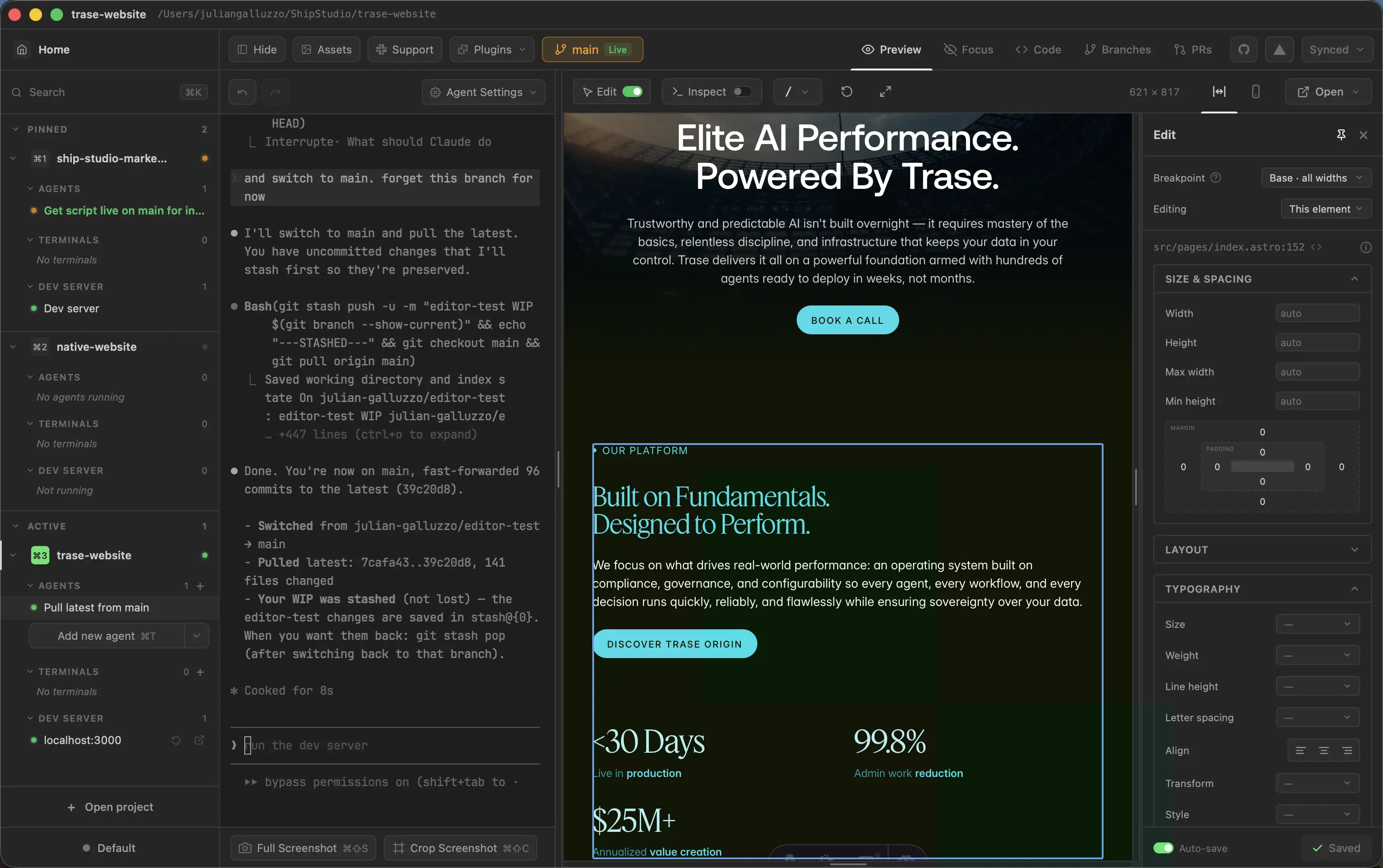Click the undo arrow icon
The height and width of the screenshot is (868, 1383).
242,92
